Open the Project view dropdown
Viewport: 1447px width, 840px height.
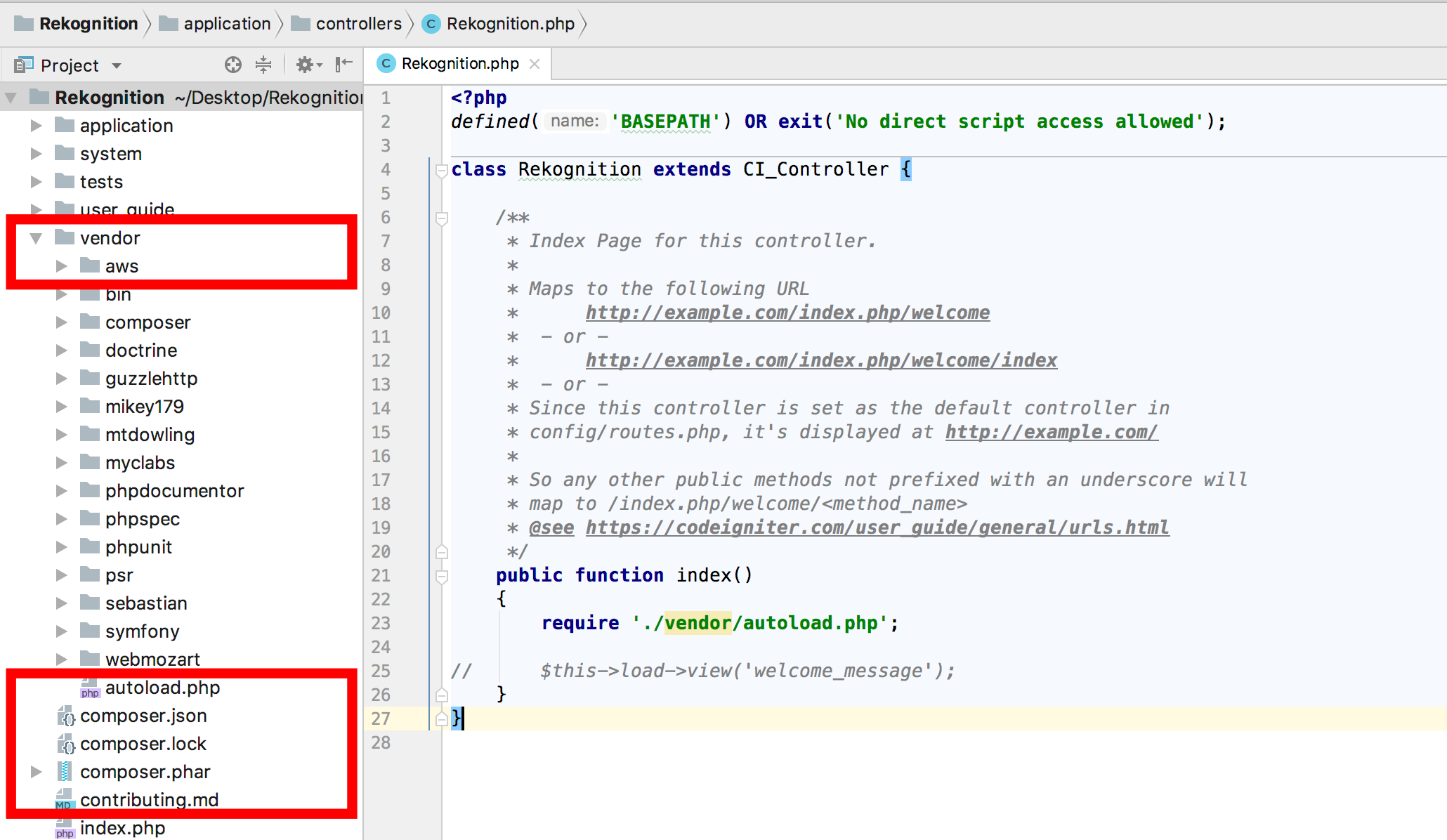(x=117, y=66)
